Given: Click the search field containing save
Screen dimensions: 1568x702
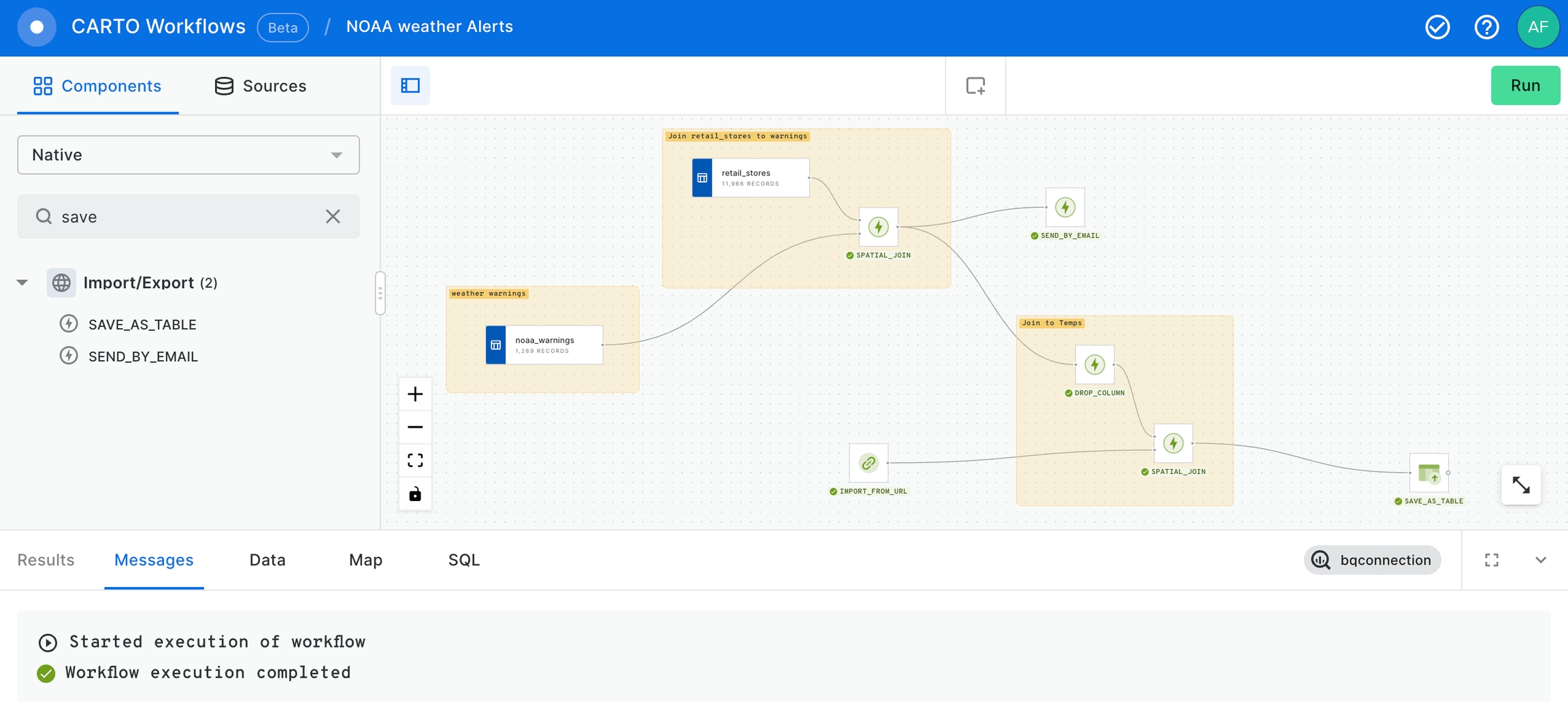Looking at the screenshot, I should [189, 217].
